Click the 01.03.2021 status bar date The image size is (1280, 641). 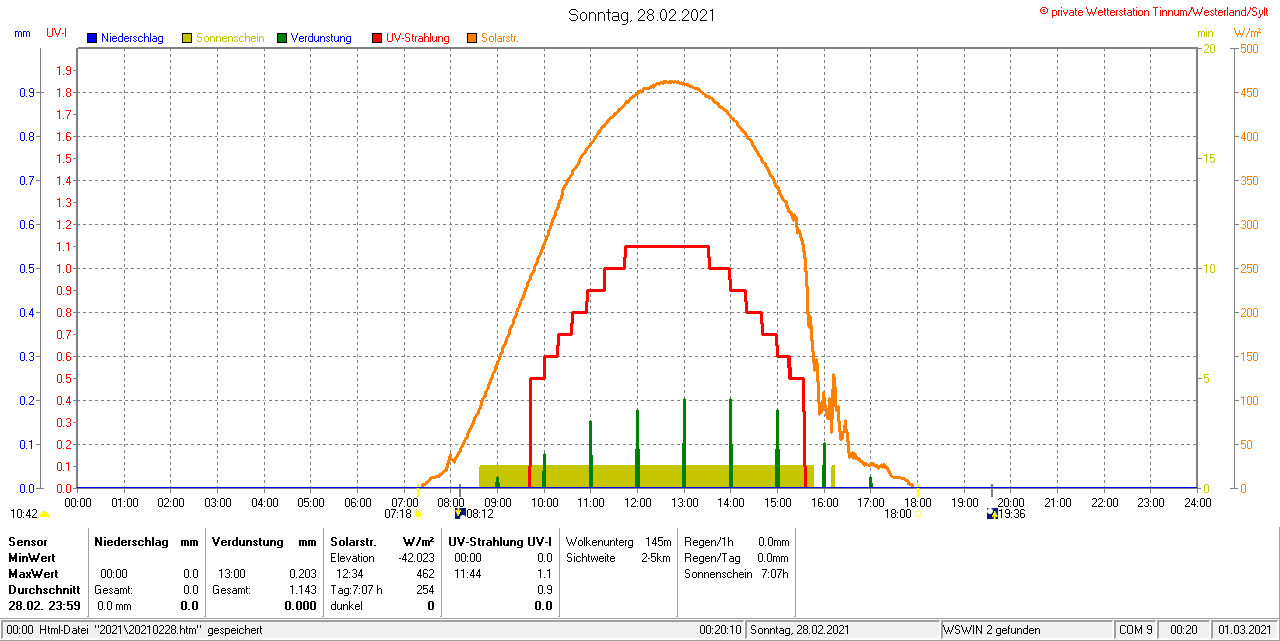click(x=1243, y=630)
